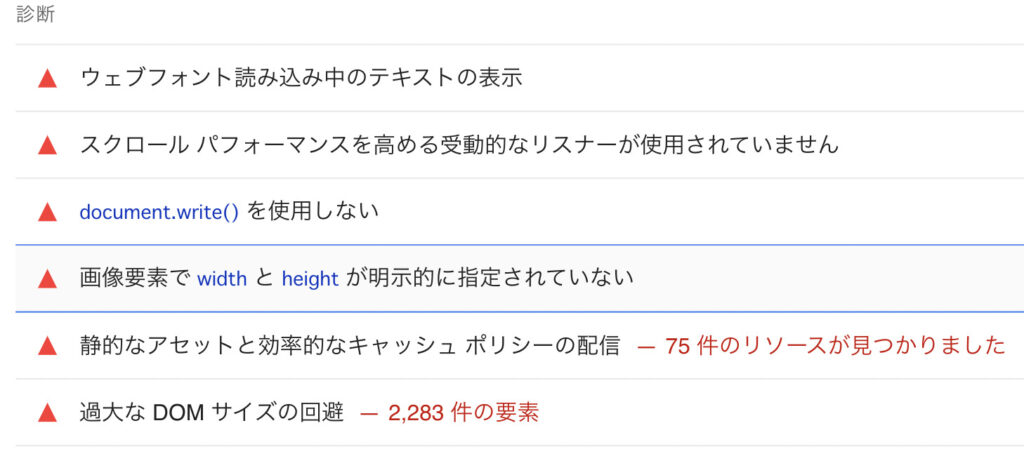The height and width of the screenshot is (449, 1024).
Task: Open the blue height link
Action: (310, 279)
